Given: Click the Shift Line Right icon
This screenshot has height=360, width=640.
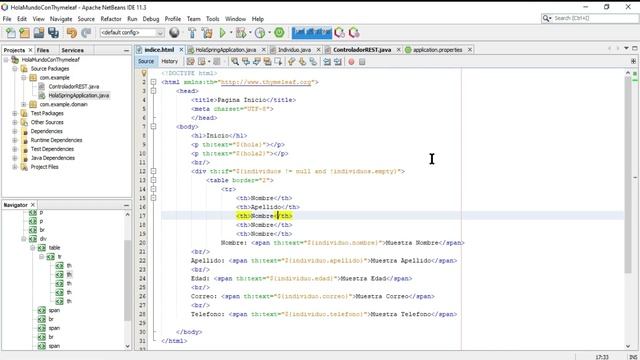Looking at the screenshot, I should click(338, 62).
